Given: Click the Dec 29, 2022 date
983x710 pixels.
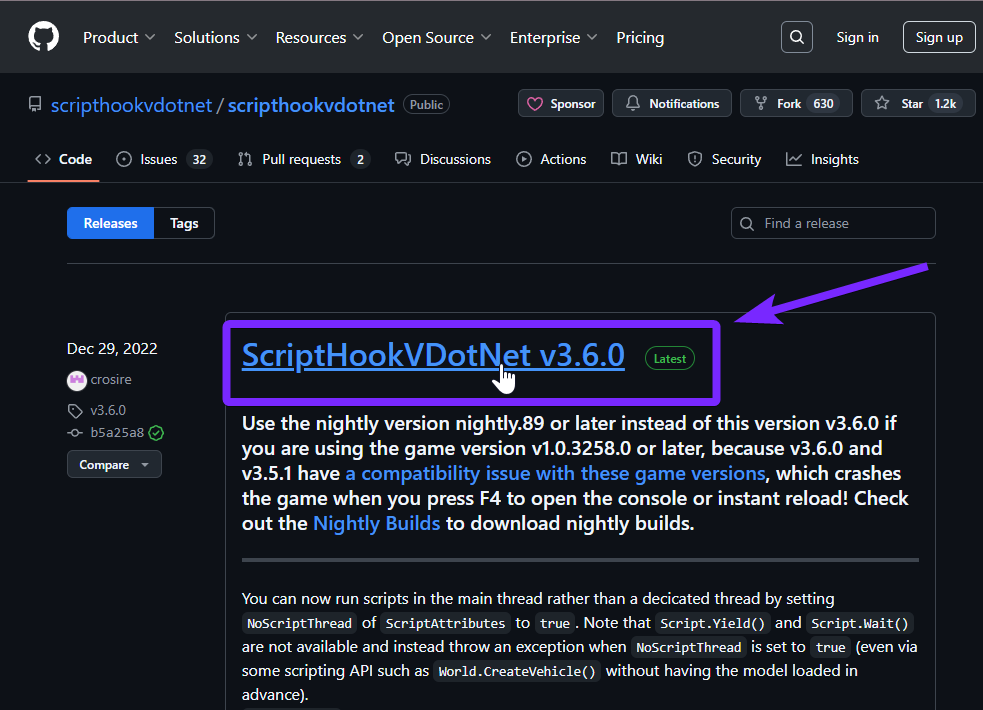Looking at the screenshot, I should pos(112,348).
